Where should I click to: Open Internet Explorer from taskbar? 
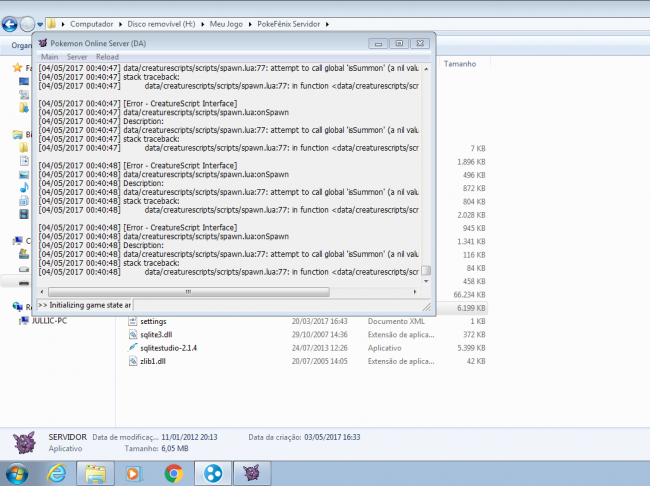[57, 474]
